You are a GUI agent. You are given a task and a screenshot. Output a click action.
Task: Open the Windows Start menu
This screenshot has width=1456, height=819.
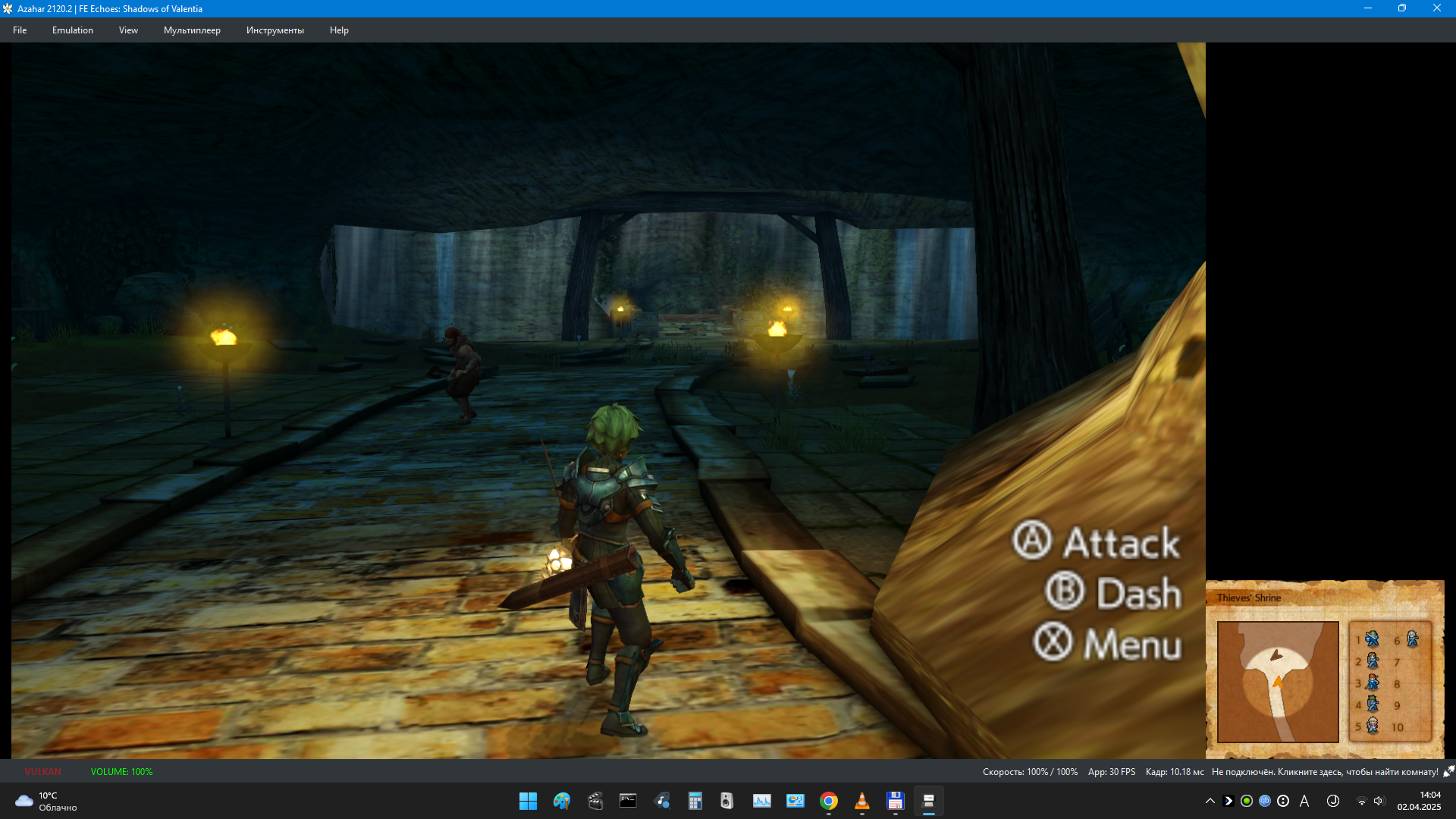(528, 801)
